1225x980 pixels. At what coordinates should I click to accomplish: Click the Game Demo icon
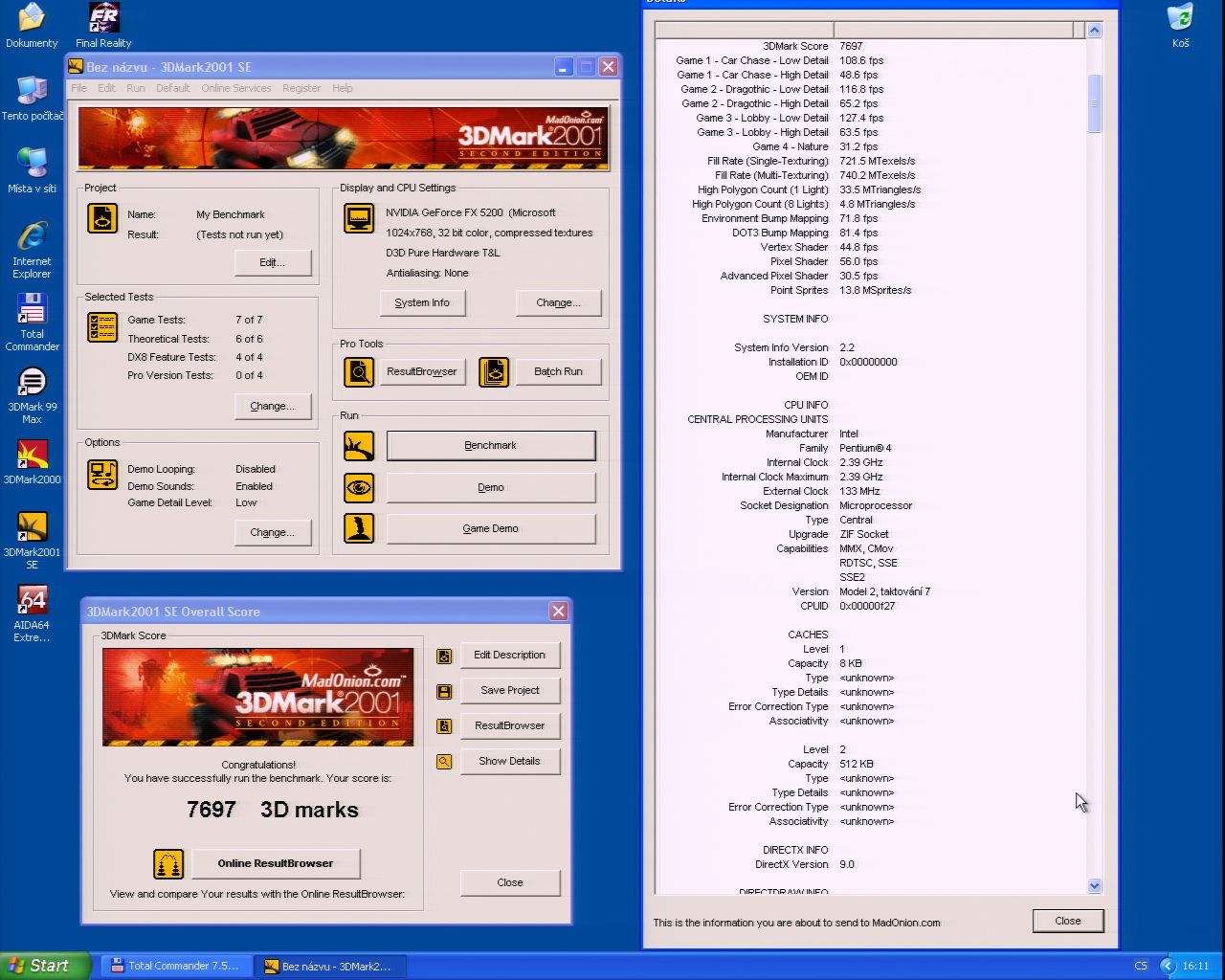coord(359,528)
